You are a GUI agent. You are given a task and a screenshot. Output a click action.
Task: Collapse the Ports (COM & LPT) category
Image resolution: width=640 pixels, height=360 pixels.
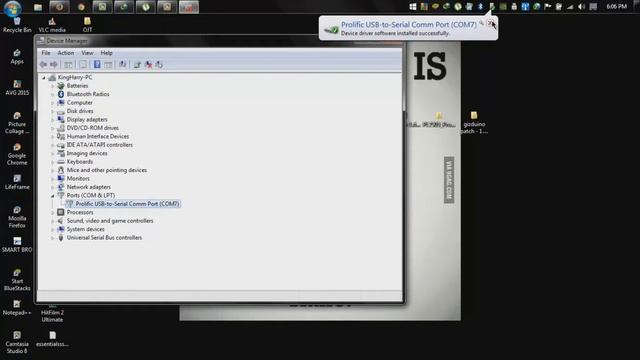[x=52, y=196]
